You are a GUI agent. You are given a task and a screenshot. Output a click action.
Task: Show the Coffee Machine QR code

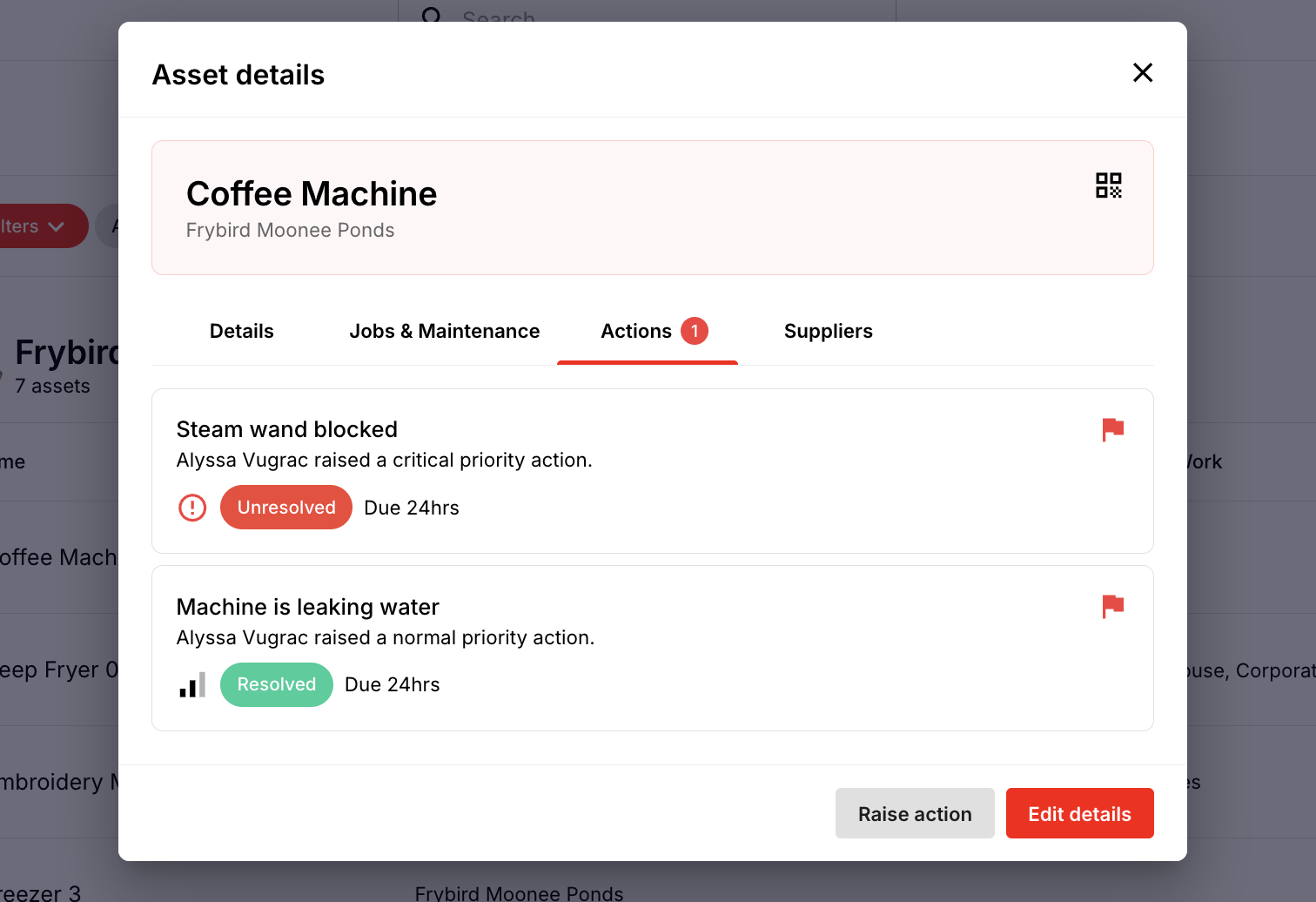(x=1109, y=185)
